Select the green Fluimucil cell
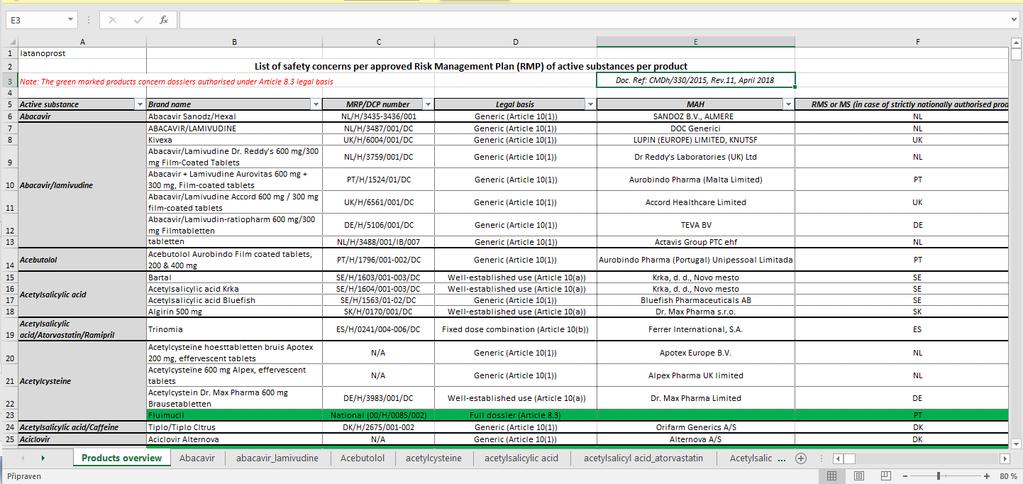Screen dimensions: 1023x484 [x=234, y=415]
